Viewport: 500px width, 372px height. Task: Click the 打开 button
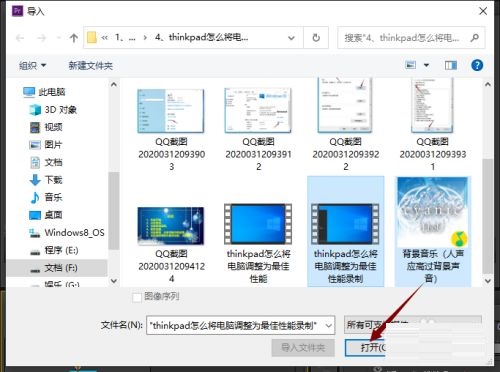click(x=366, y=348)
